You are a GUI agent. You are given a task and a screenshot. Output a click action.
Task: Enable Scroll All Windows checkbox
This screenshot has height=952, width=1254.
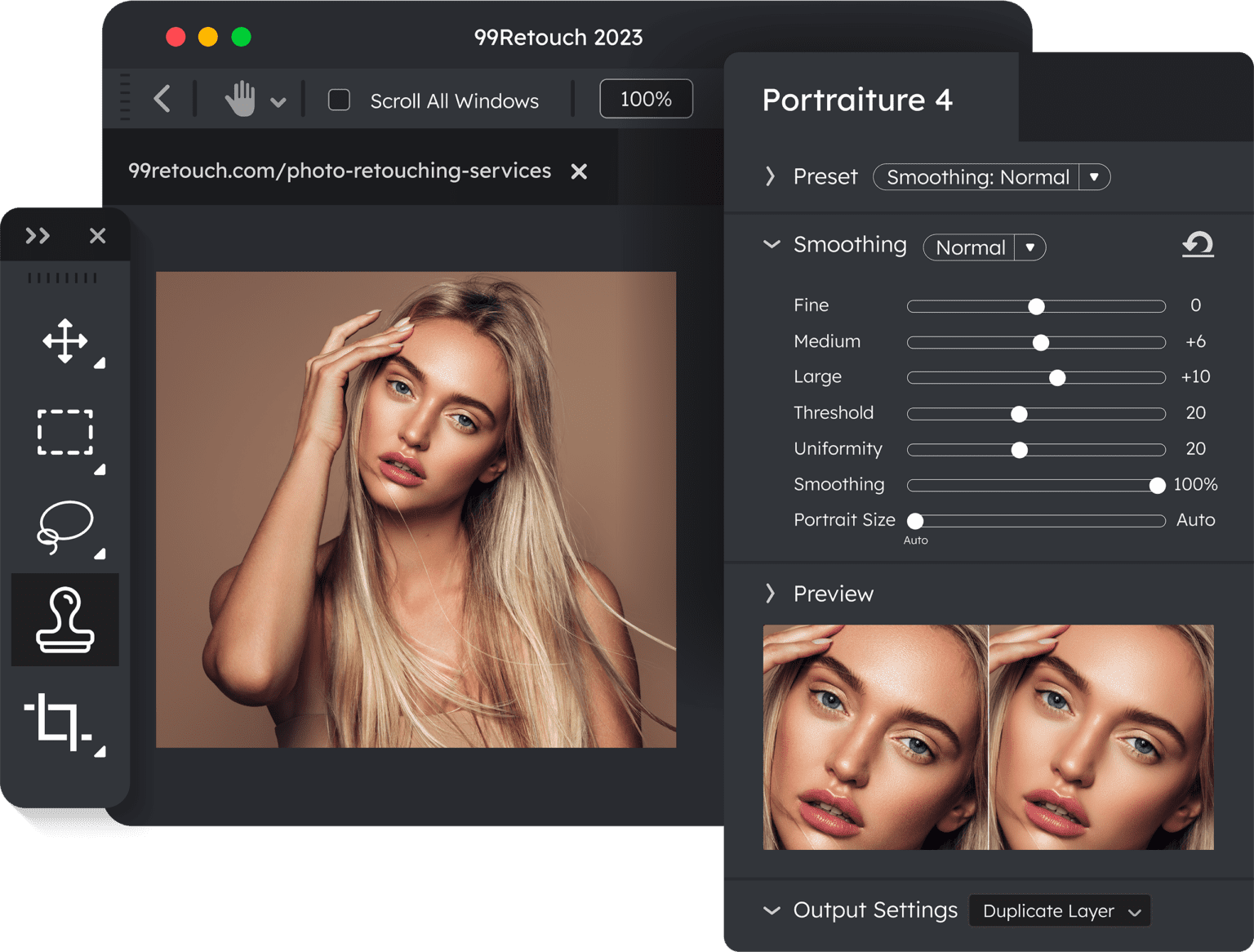click(339, 100)
